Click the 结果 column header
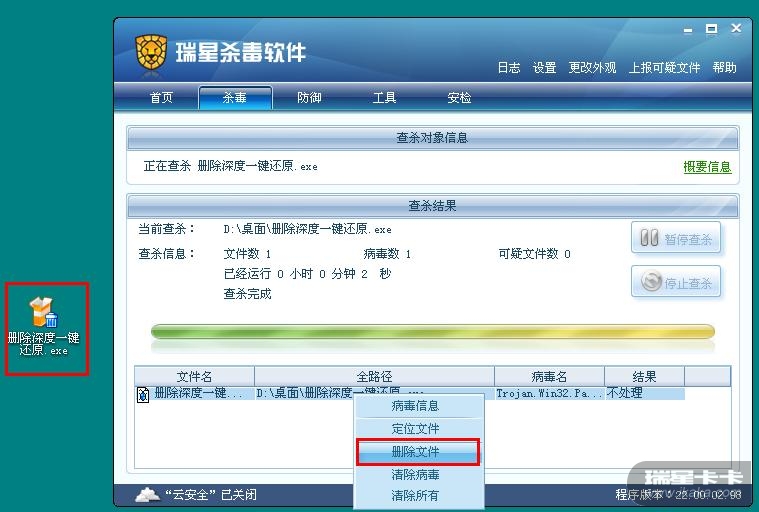759x512 pixels. click(x=644, y=376)
